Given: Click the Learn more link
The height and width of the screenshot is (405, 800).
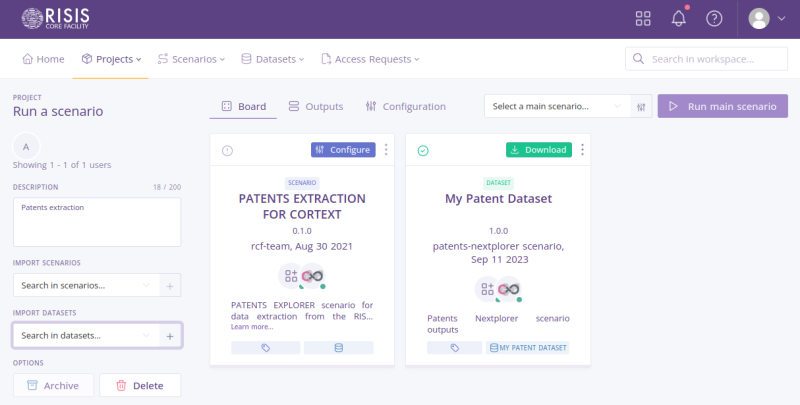Looking at the screenshot, I should 251,327.
